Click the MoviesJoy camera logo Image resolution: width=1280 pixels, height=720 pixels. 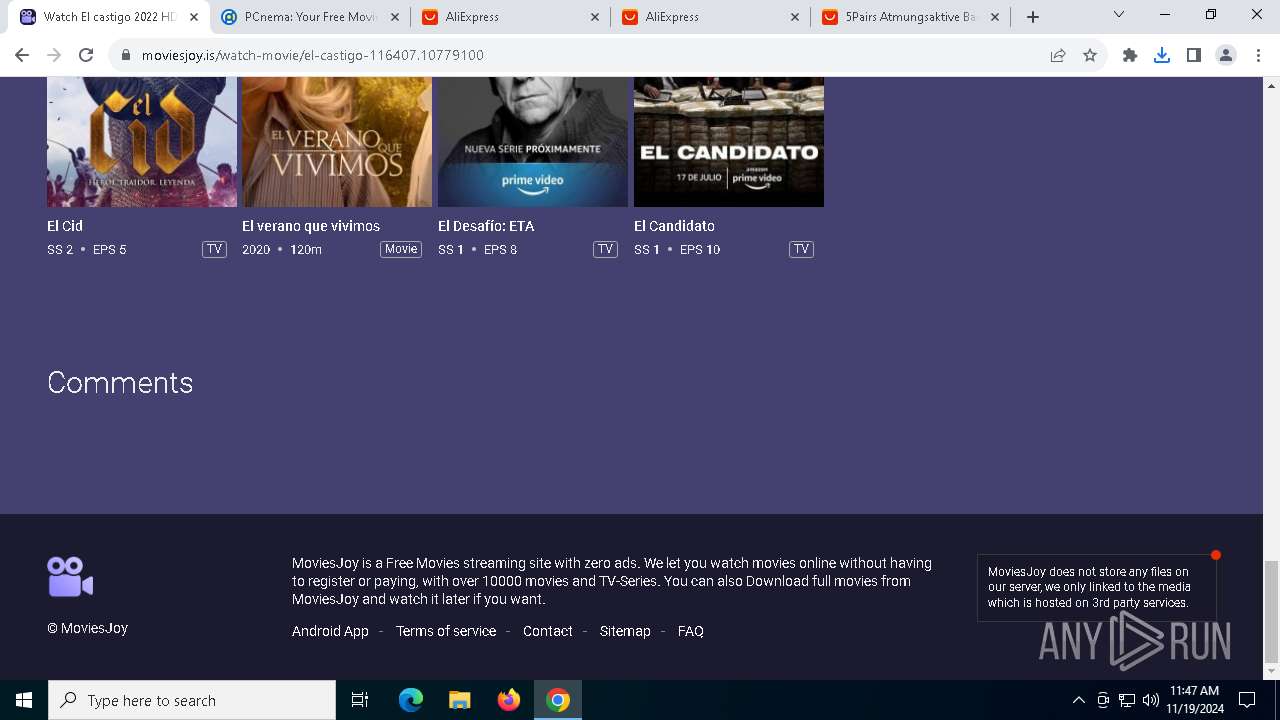tap(70, 577)
